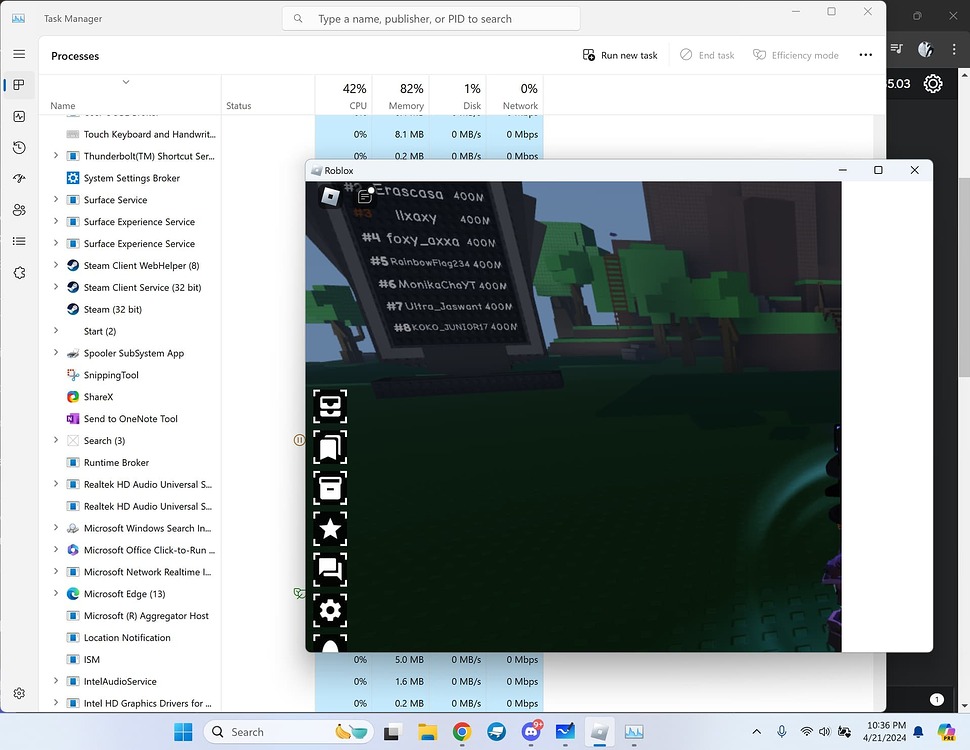This screenshot has height=750, width=970.
Task: Click the Task Manager search field
Action: click(x=430, y=18)
